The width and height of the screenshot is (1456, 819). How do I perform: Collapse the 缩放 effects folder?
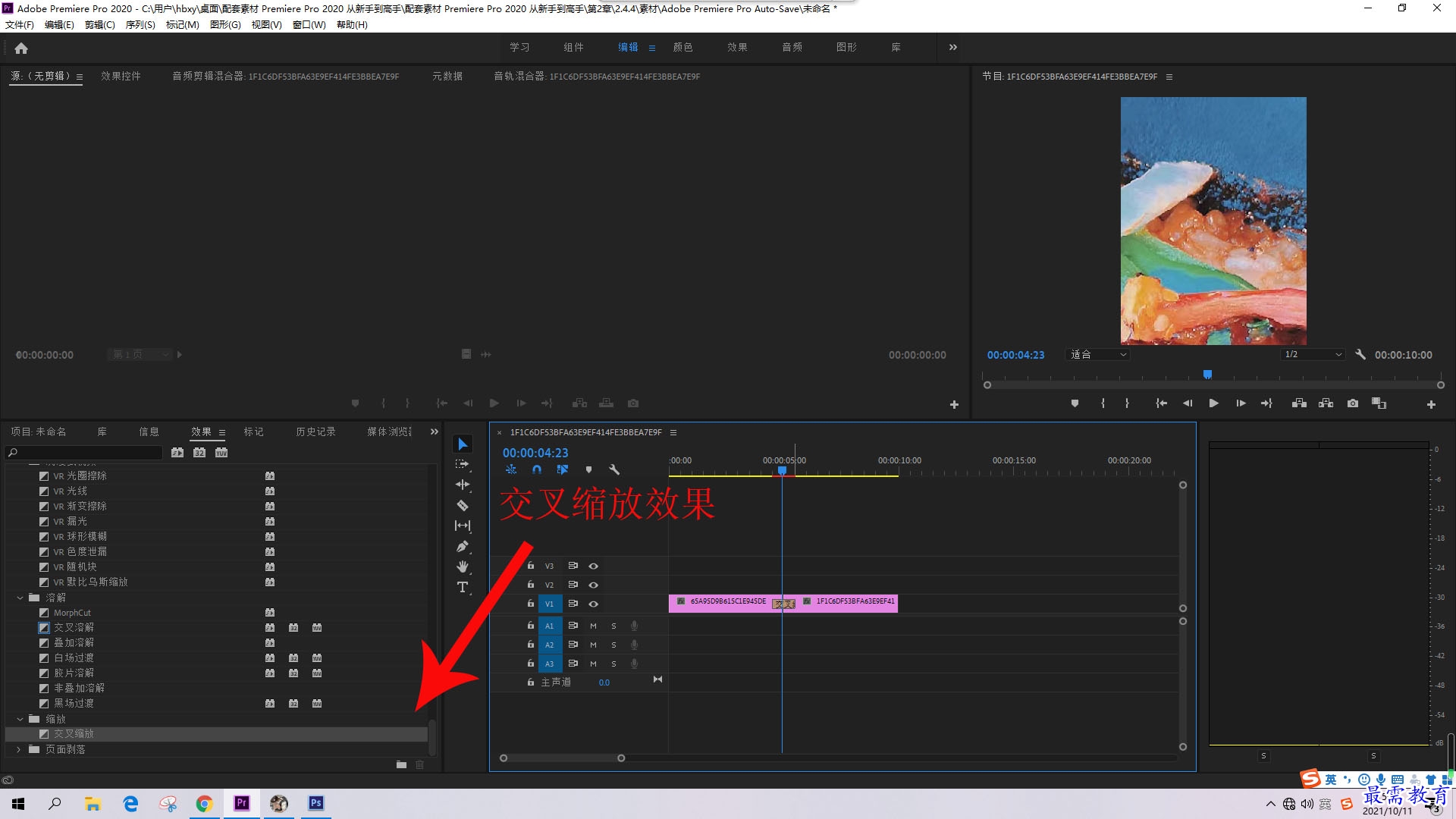[x=20, y=719]
